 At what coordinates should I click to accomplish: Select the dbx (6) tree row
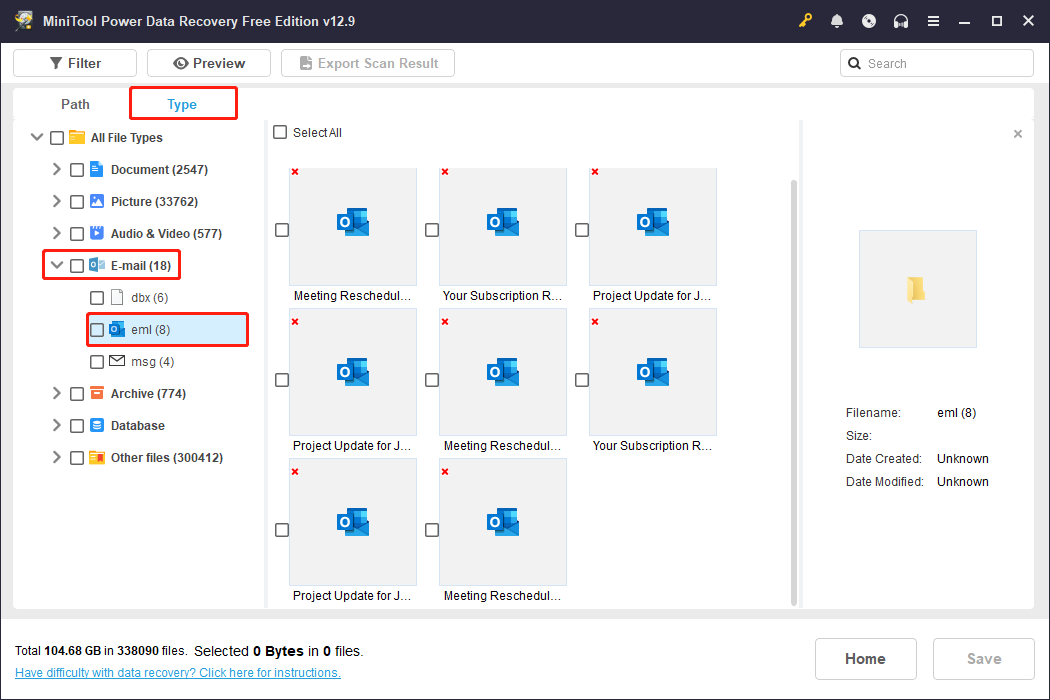(129, 297)
